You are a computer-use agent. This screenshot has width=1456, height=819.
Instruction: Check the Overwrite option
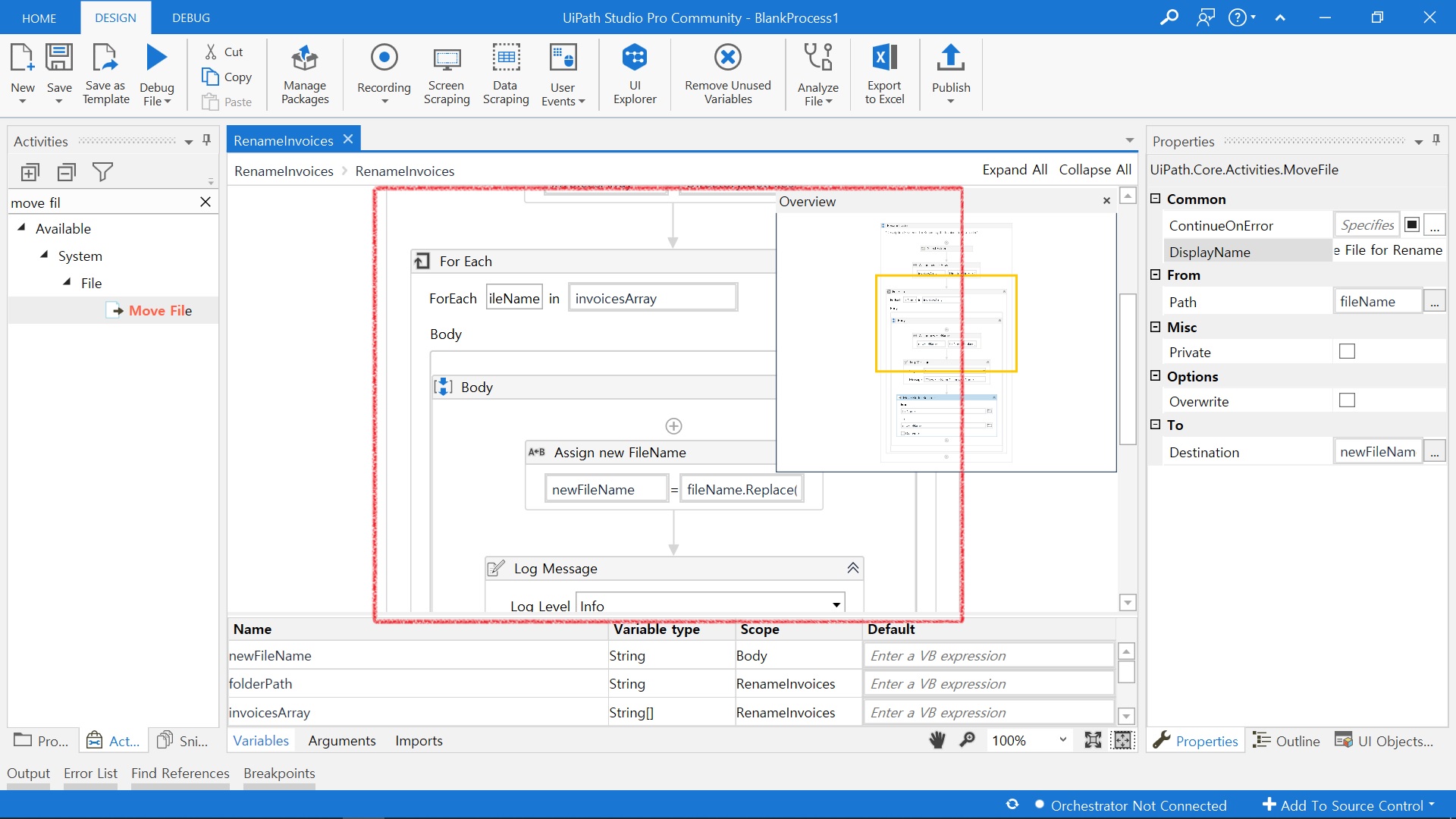(1347, 400)
